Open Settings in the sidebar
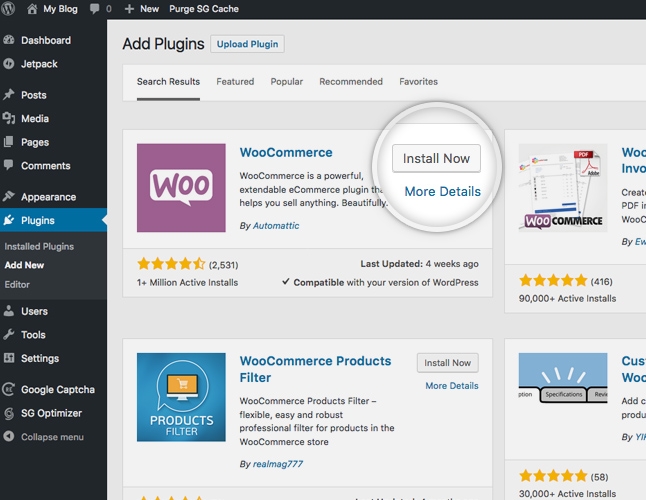 point(40,359)
